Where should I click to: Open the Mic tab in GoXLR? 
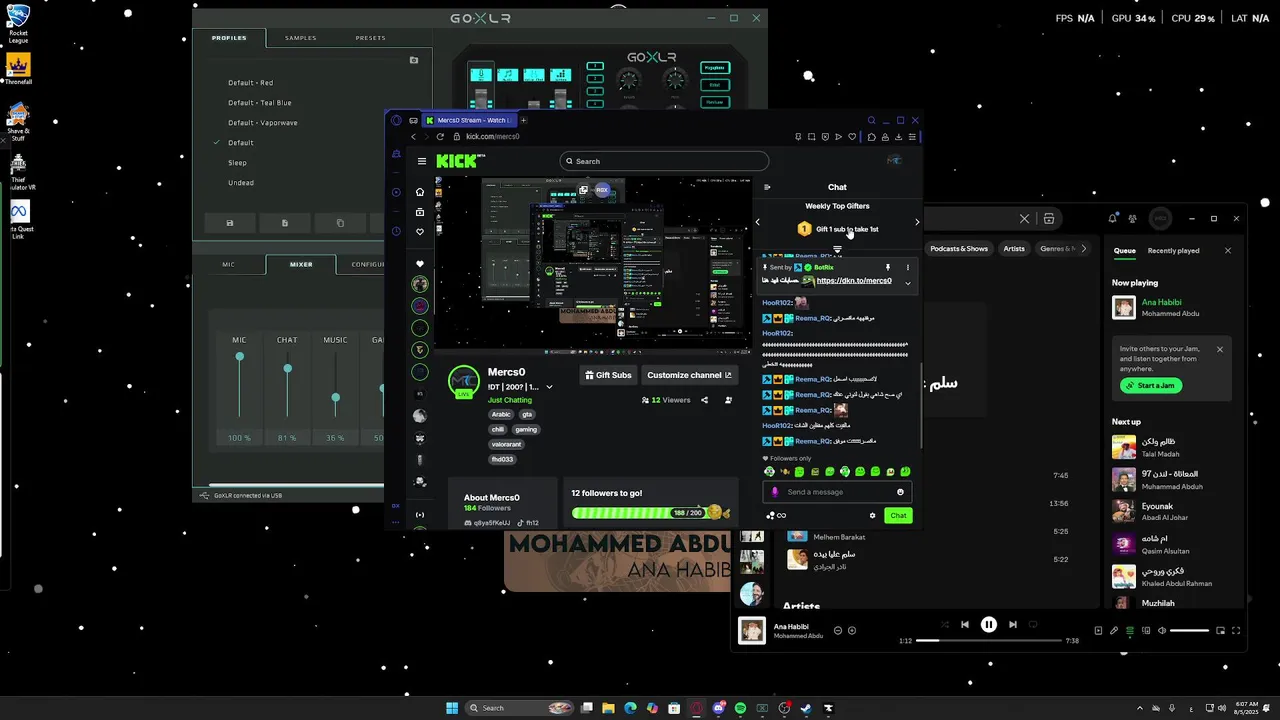click(228, 265)
